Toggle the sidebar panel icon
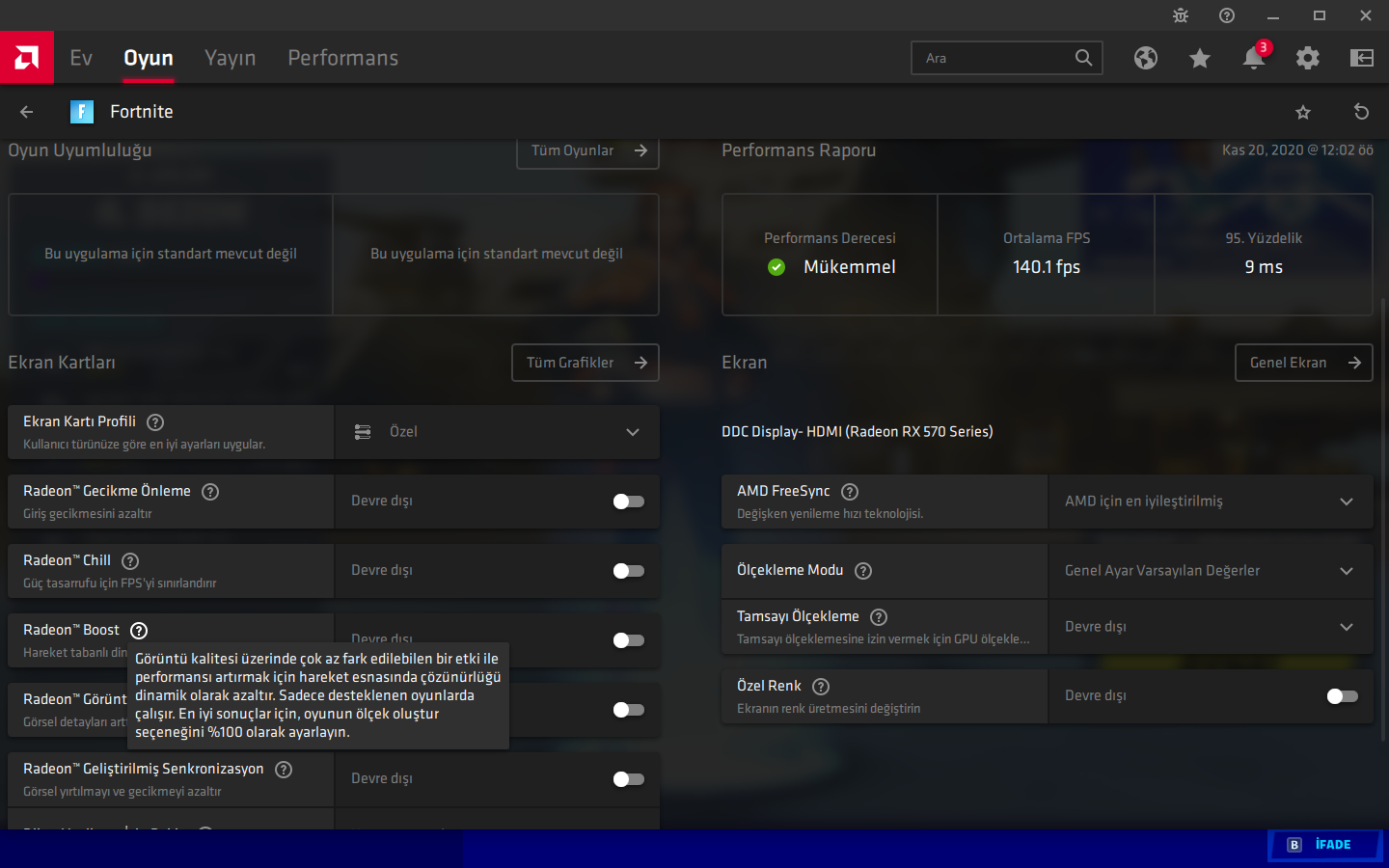1389x868 pixels. [x=1362, y=58]
